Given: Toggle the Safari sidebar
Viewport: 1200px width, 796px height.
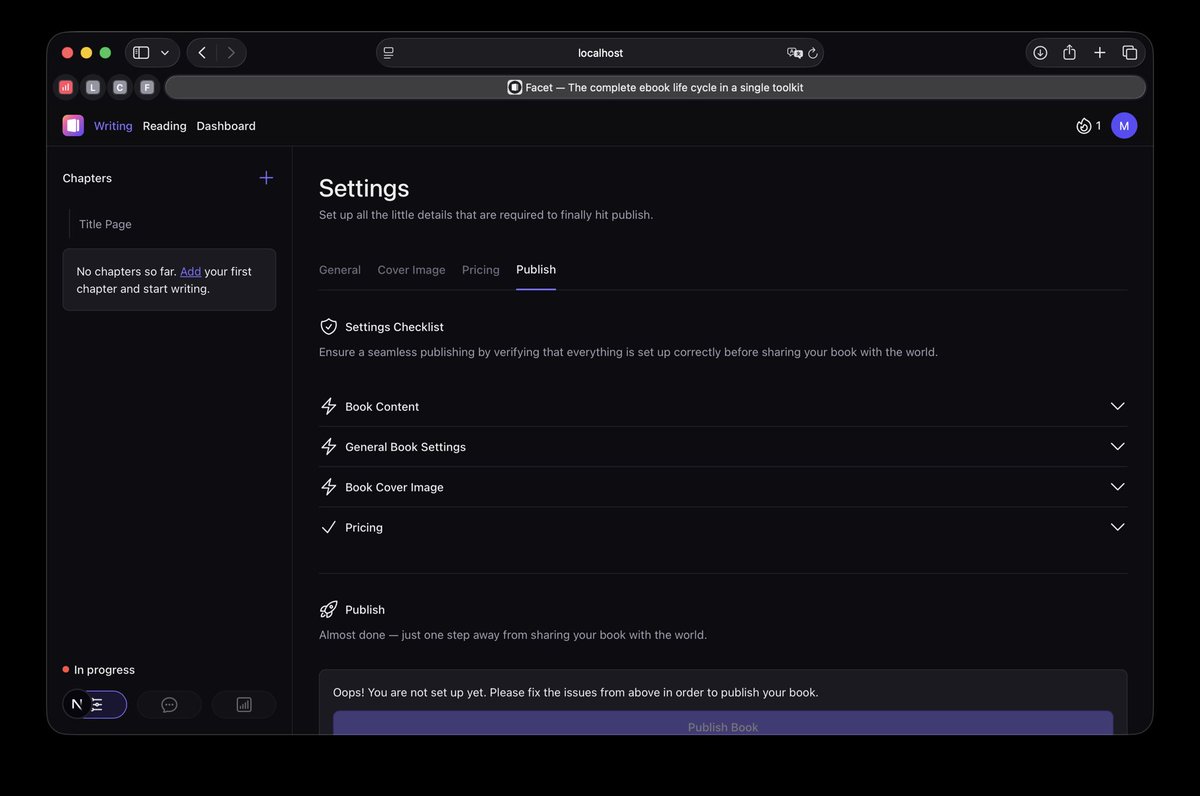Looking at the screenshot, I should click(x=141, y=53).
